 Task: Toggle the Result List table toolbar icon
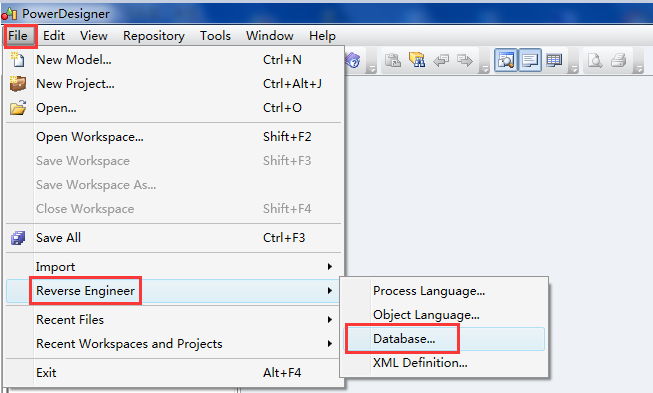[554, 61]
